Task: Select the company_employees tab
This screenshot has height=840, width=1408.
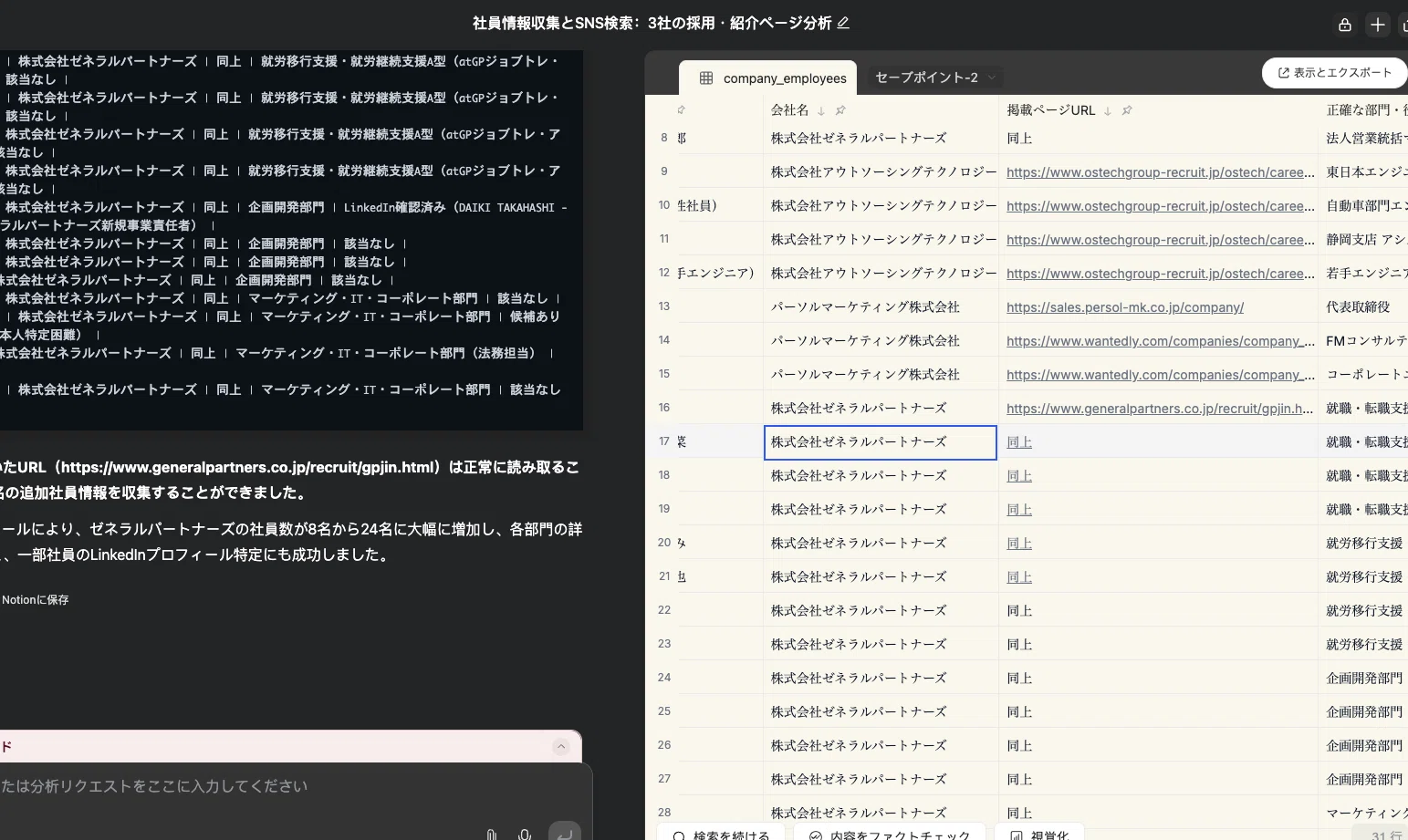Action: click(767, 78)
